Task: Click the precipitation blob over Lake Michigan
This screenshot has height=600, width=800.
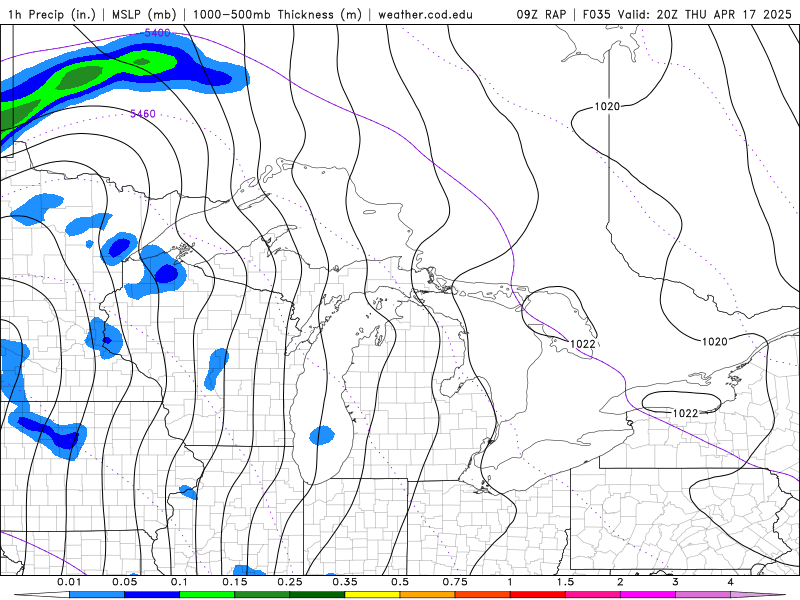Action: [322, 435]
